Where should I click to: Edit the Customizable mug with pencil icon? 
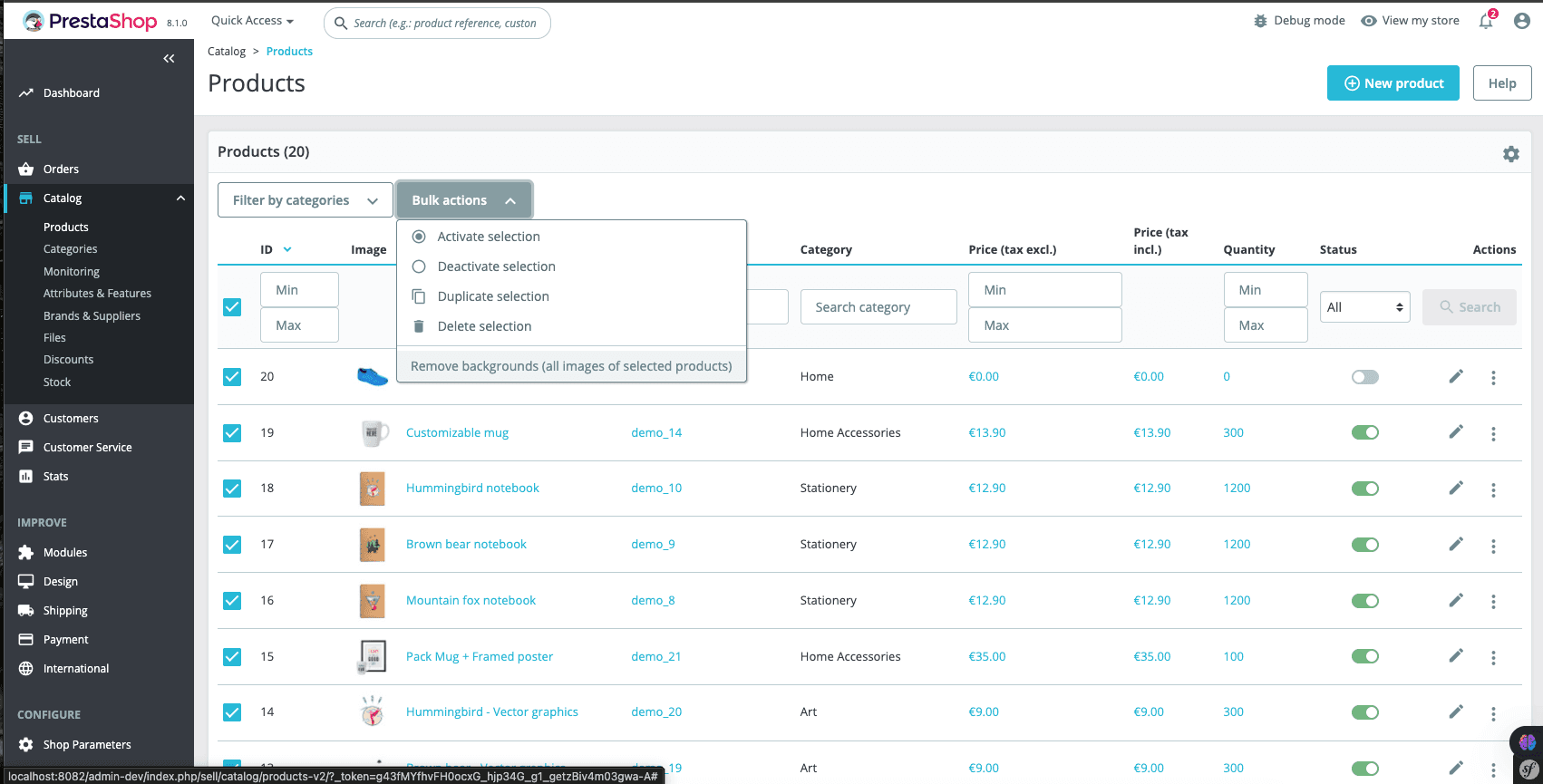[x=1456, y=432]
